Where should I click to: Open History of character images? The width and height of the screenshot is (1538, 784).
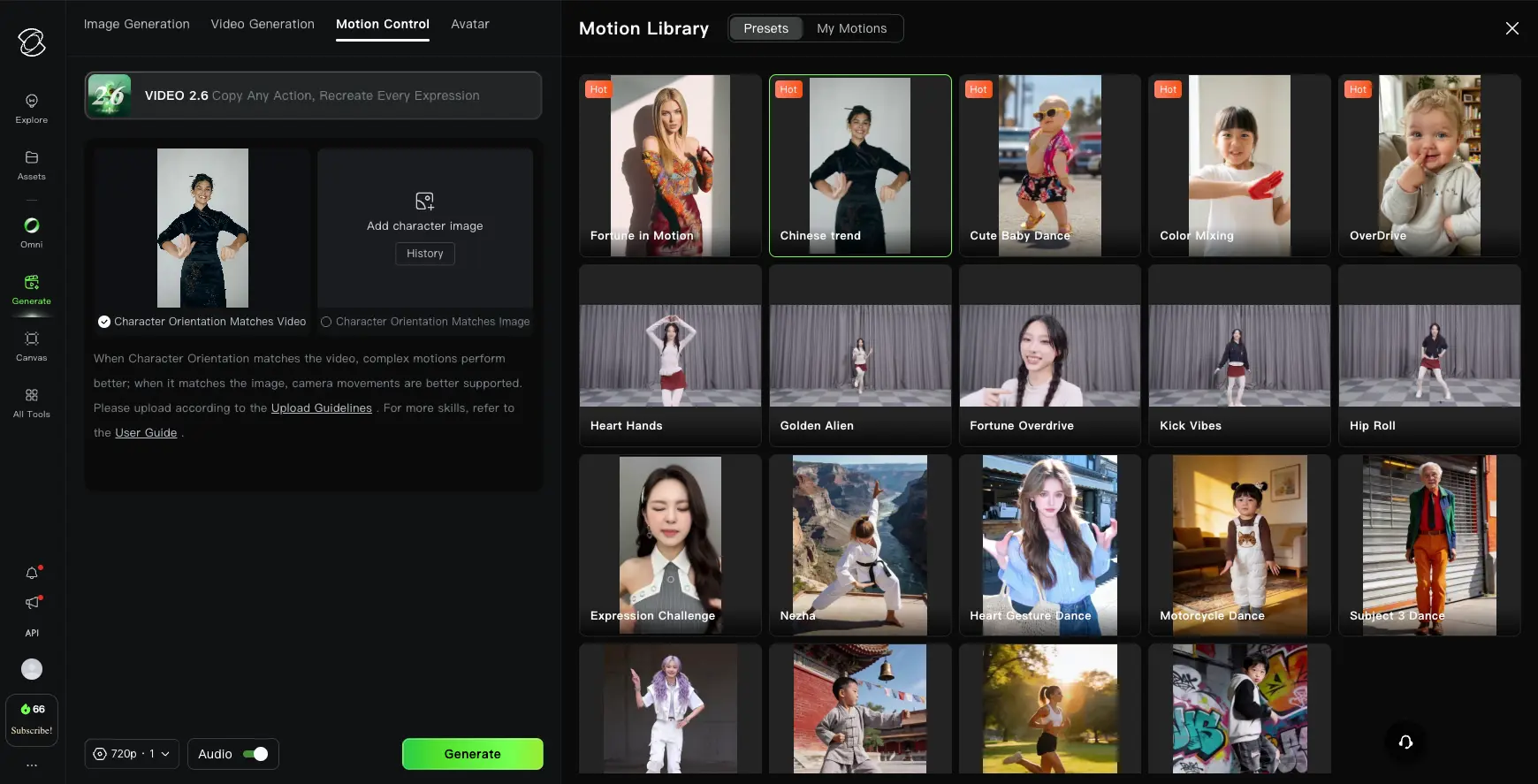pos(425,254)
